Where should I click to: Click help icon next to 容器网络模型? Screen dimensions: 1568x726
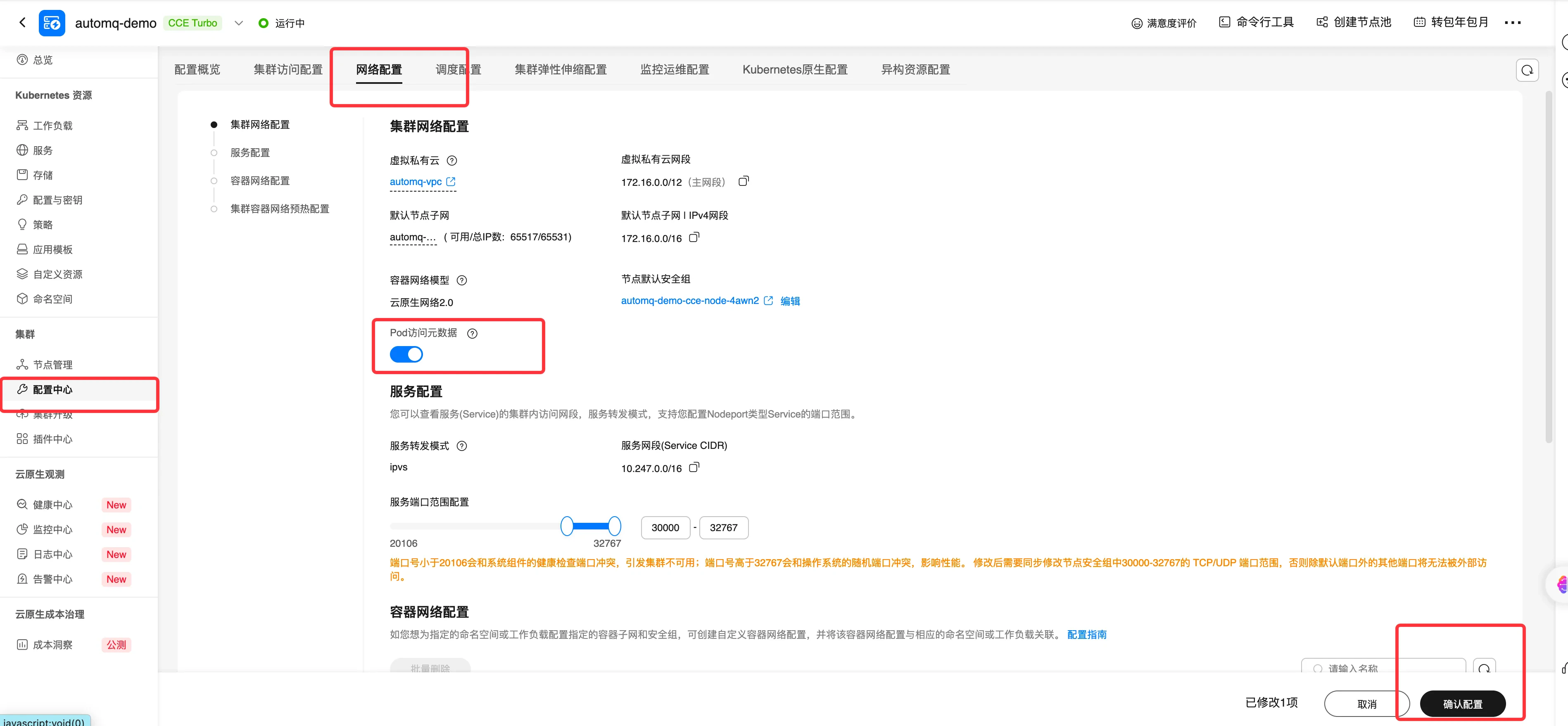point(462,280)
